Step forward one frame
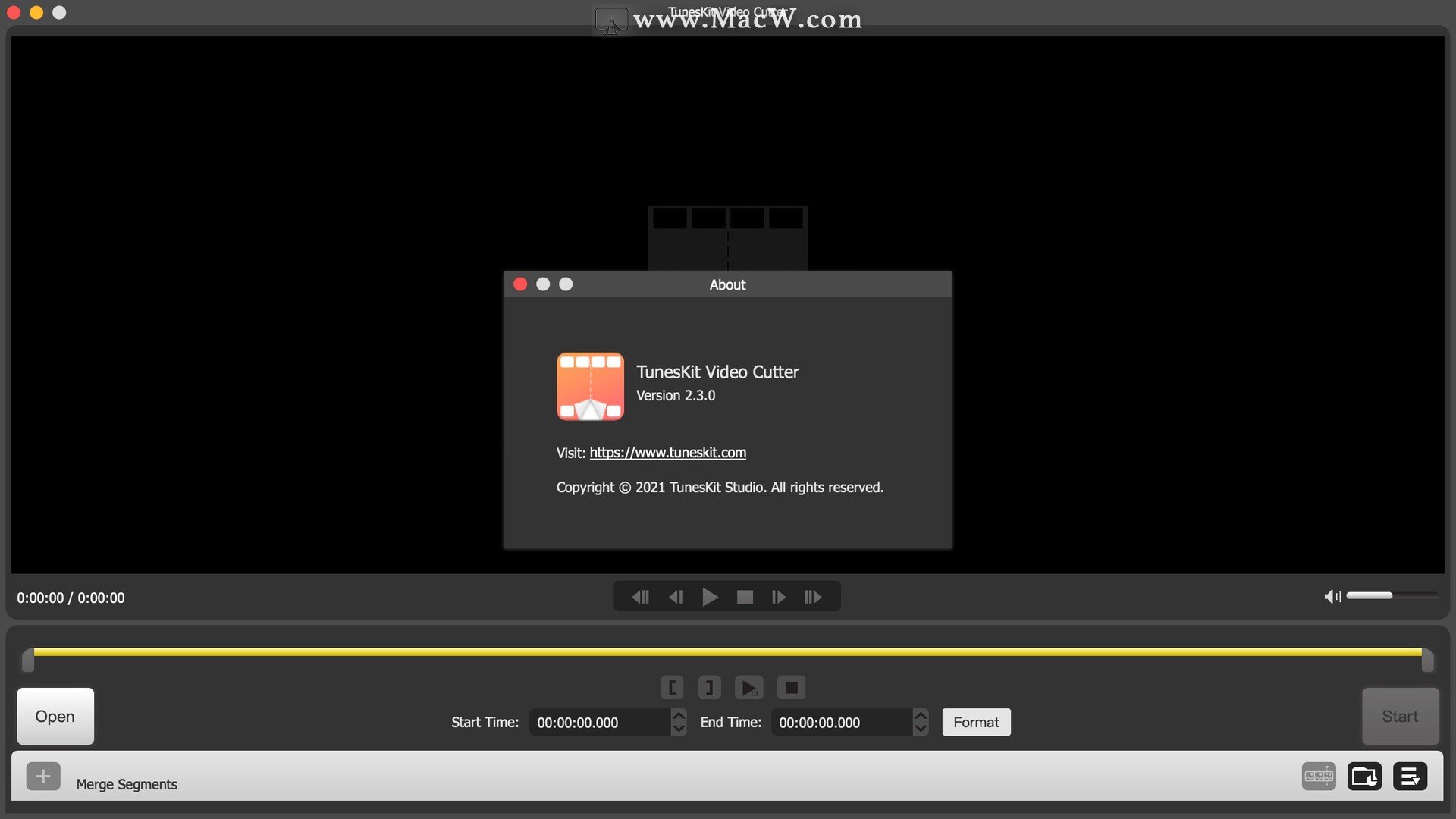1456x819 pixels. pyautogui.click(x=779, y=598)
